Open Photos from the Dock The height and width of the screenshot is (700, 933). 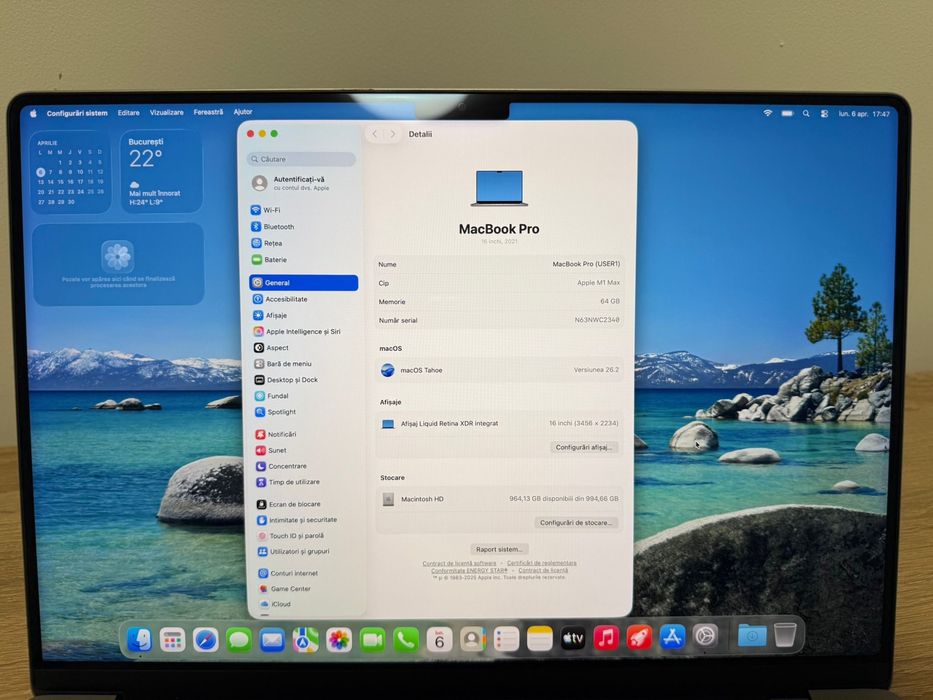339,640
